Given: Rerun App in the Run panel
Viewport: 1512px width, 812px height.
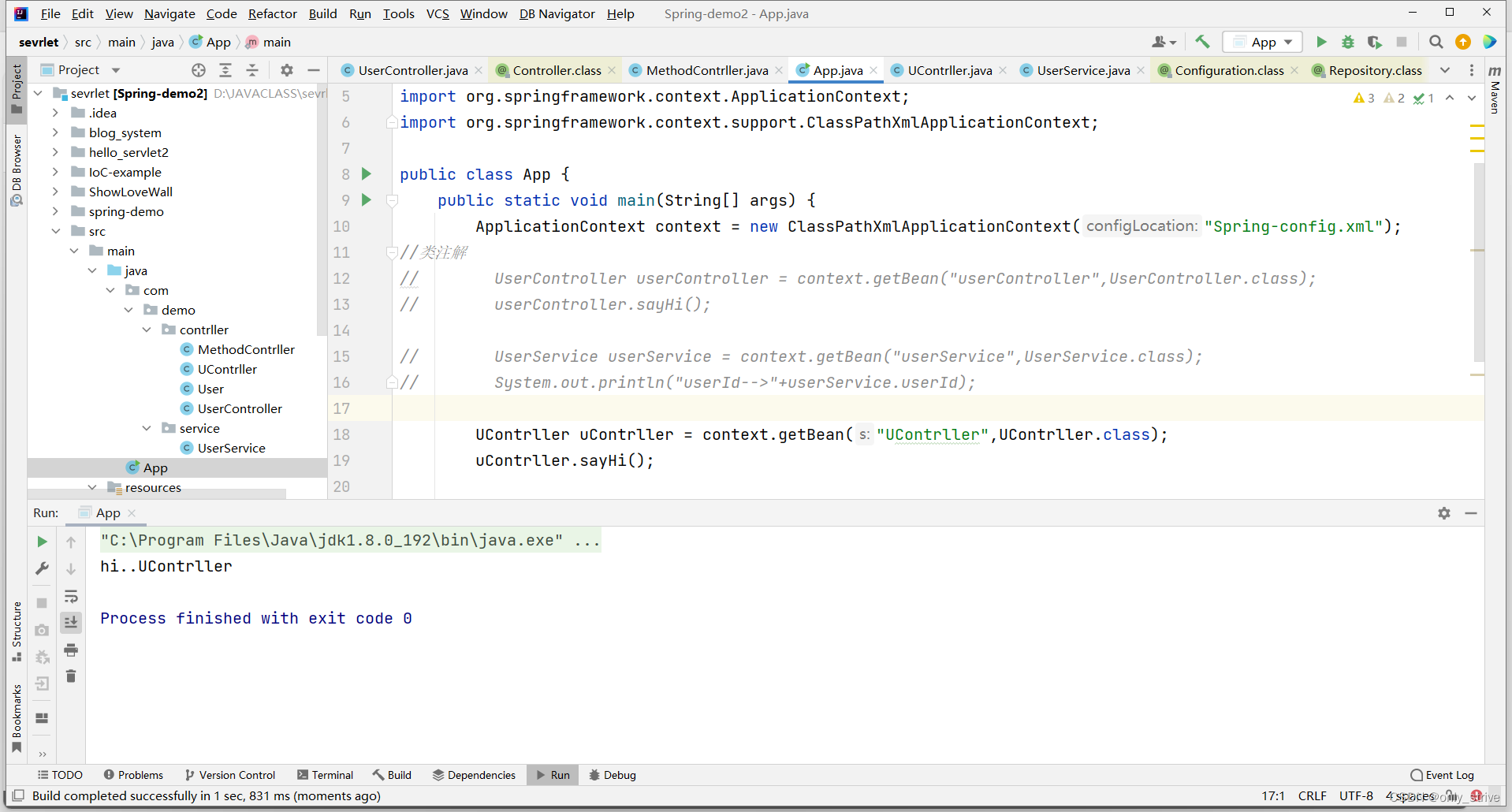Looking at the screenshot, I should pyautogui.click(x=43, y=542).
